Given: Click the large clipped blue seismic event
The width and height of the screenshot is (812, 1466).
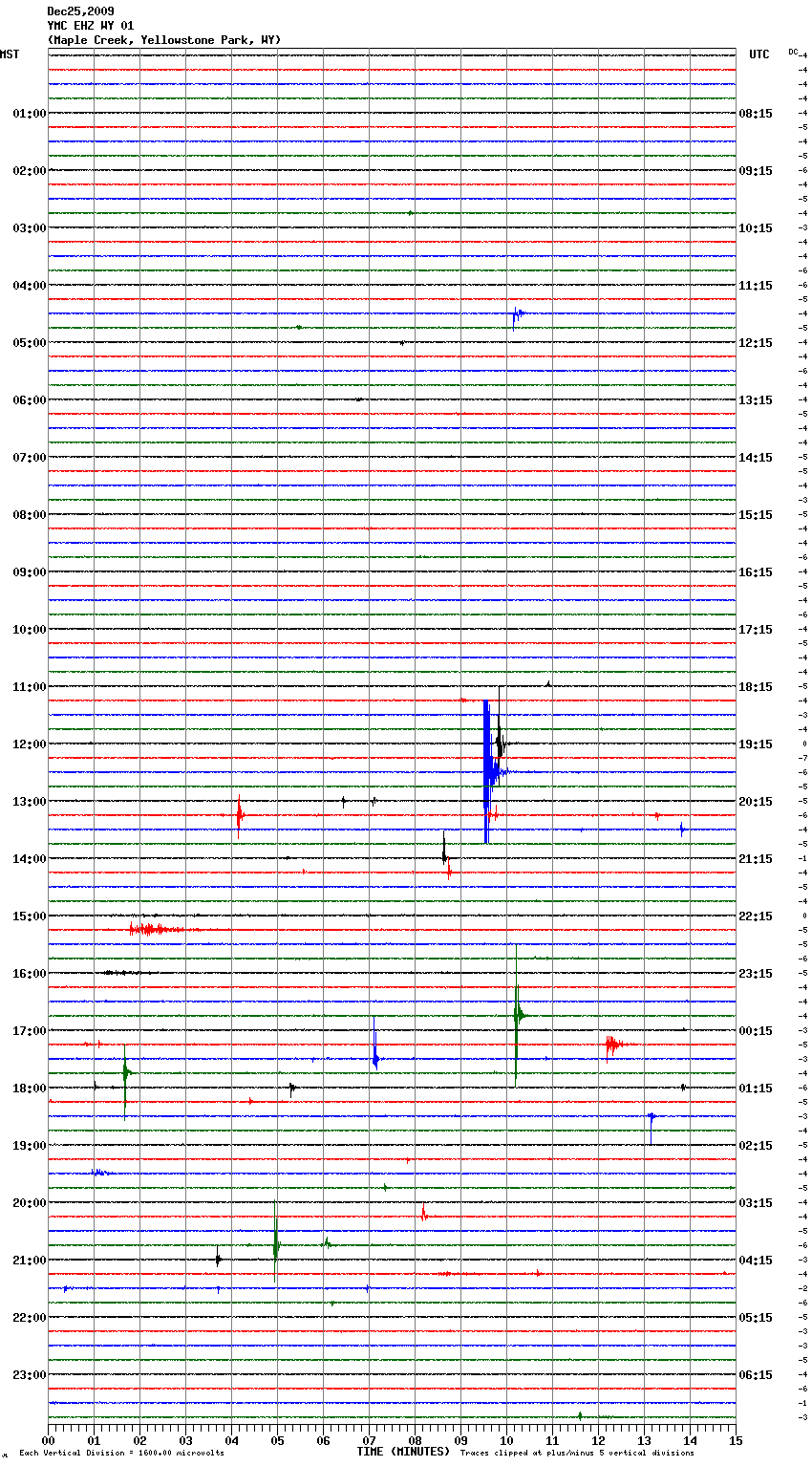Looking at the screenshot, I should (x=487, y=771).
